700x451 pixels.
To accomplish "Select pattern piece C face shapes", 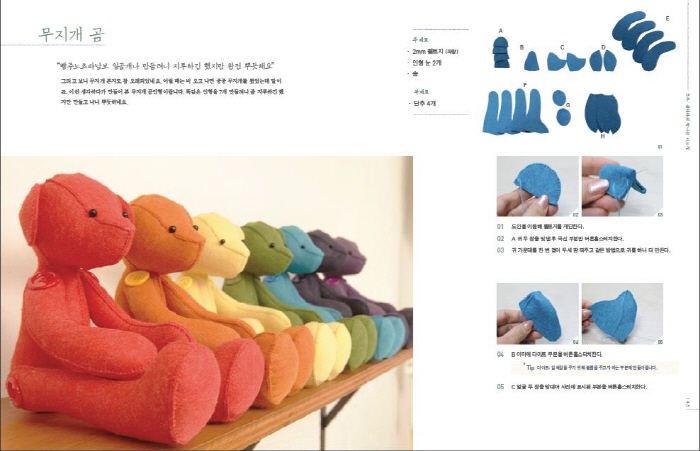I will [566, 62].
